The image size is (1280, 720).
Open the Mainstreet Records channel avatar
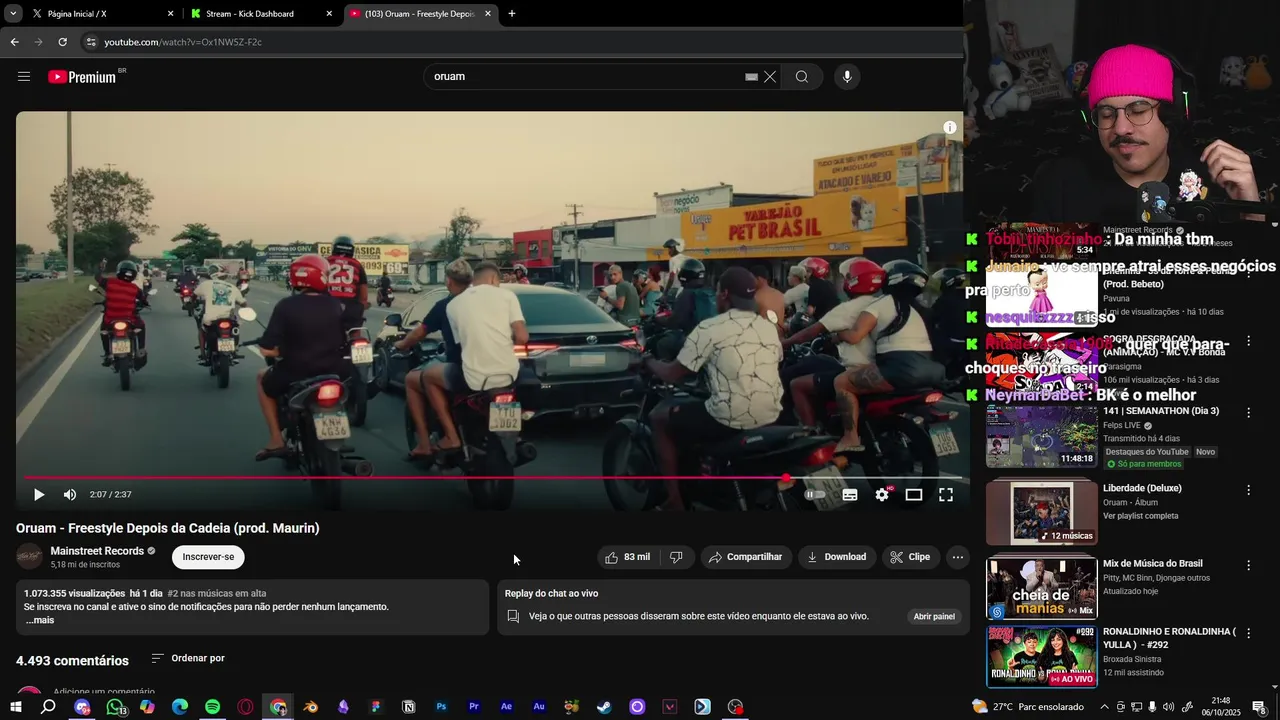click(x=30, y=557)
